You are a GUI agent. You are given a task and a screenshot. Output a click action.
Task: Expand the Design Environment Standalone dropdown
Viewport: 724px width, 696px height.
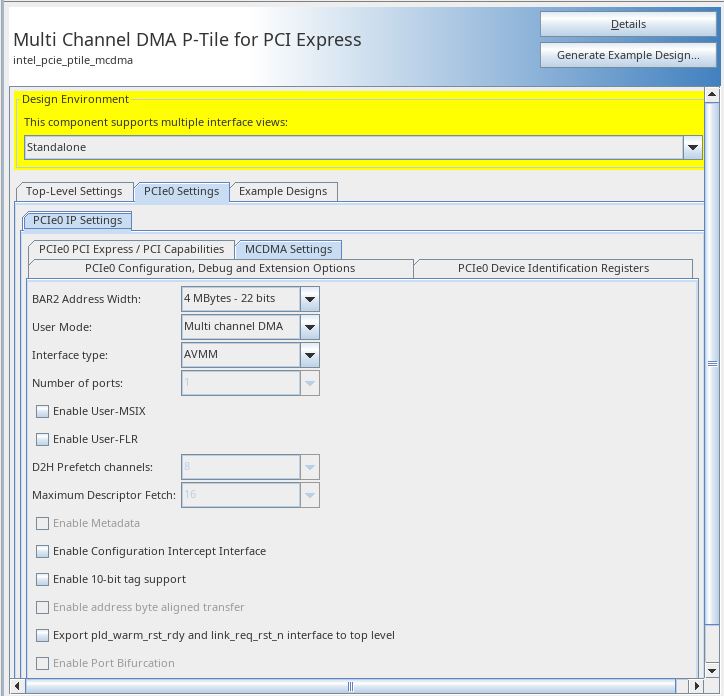692,148
